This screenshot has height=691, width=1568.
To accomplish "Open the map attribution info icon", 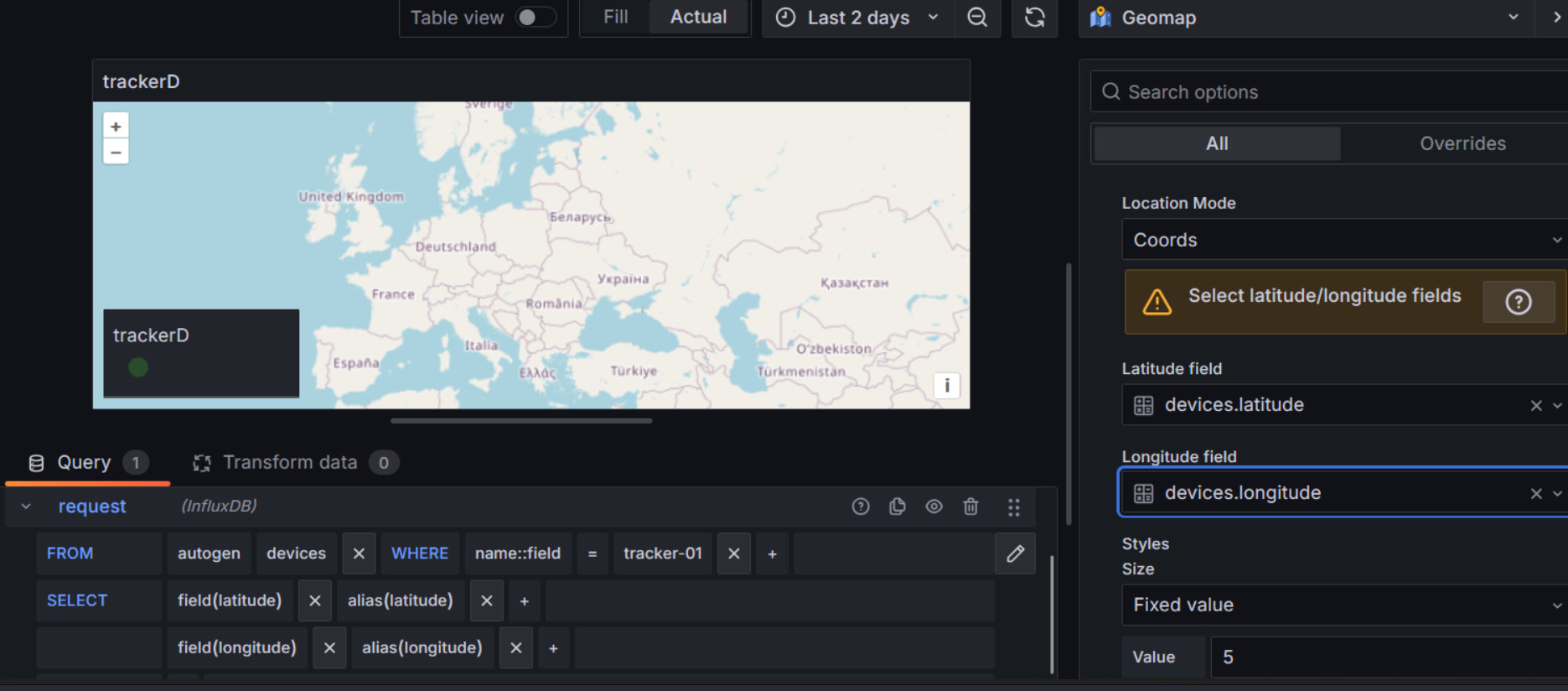I will 946,385.
